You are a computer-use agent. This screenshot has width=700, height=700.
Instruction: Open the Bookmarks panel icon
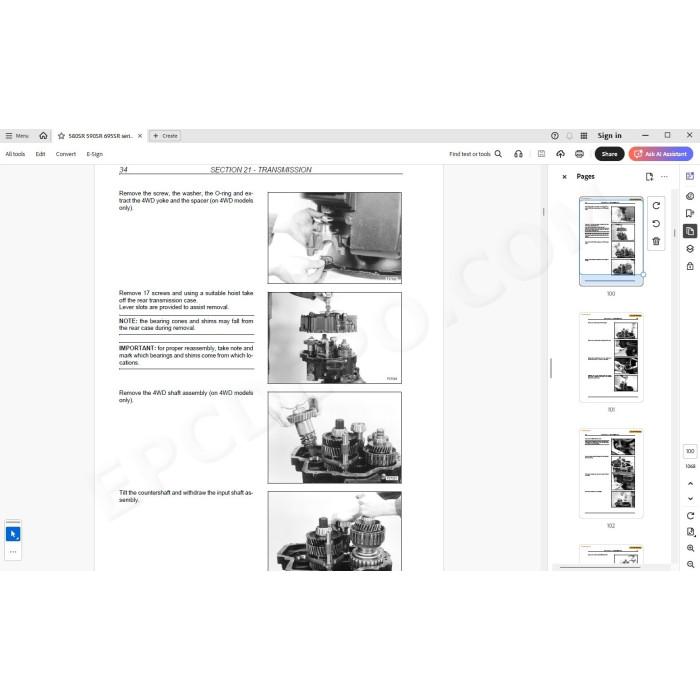tap(690, 213)
